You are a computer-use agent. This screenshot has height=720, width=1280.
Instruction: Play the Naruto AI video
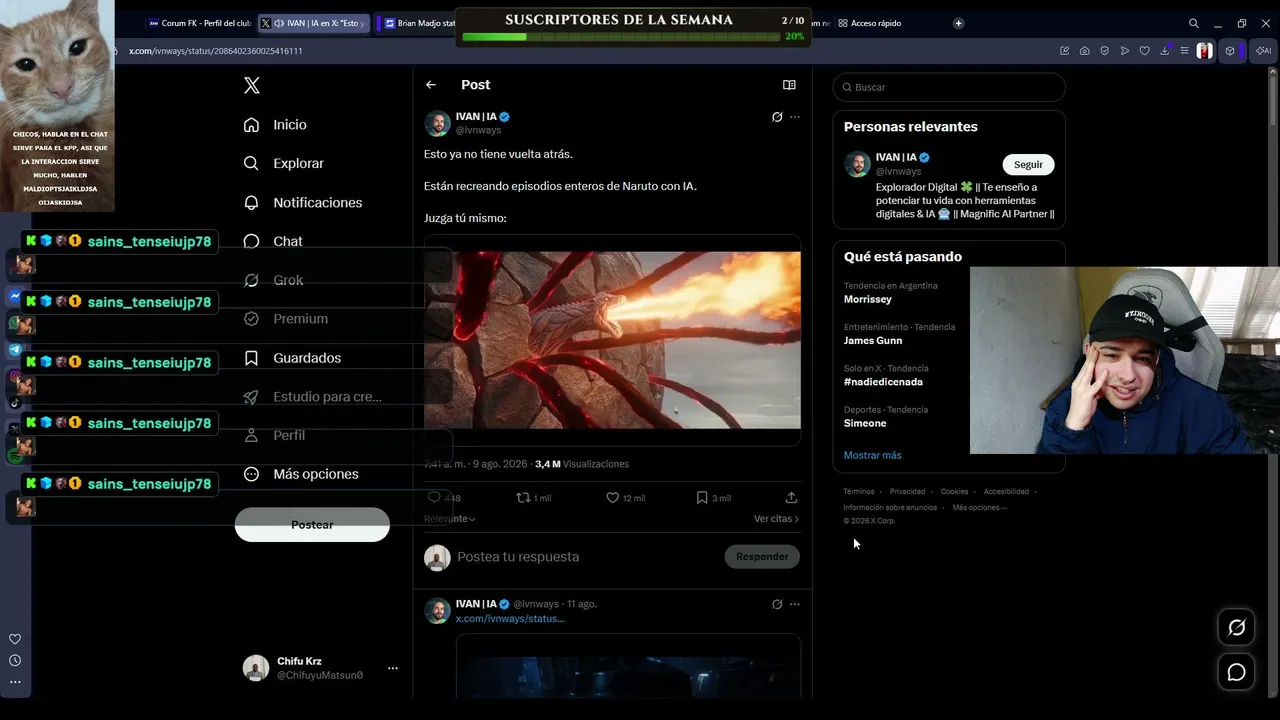(612, 340)
